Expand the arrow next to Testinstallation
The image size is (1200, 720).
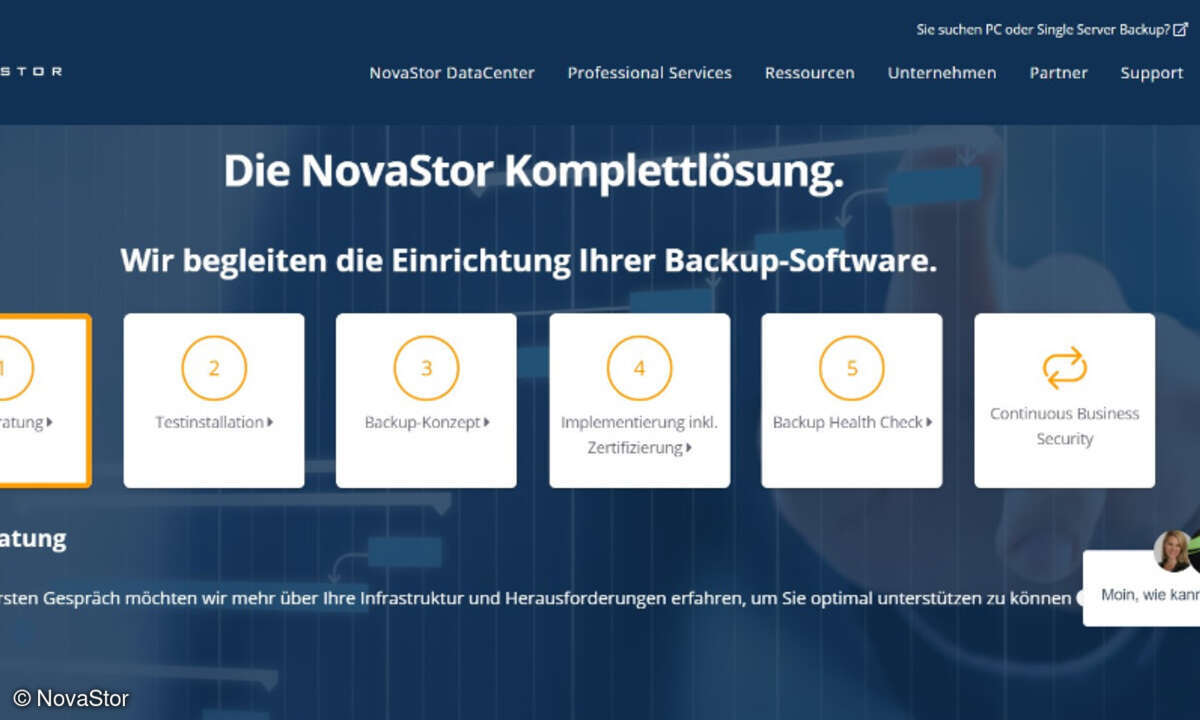point(270,422)
